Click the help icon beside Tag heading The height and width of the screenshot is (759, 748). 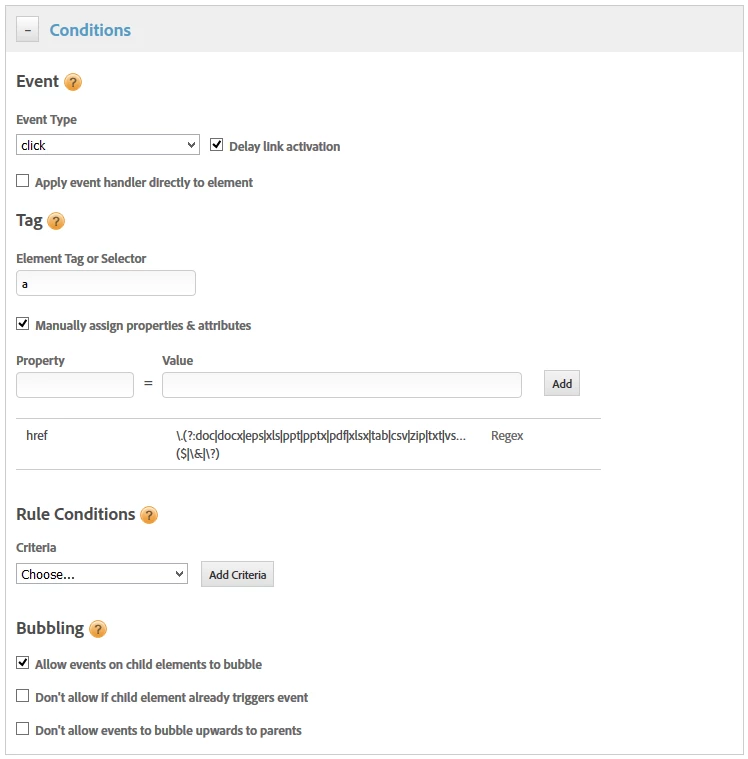(56, 221)
